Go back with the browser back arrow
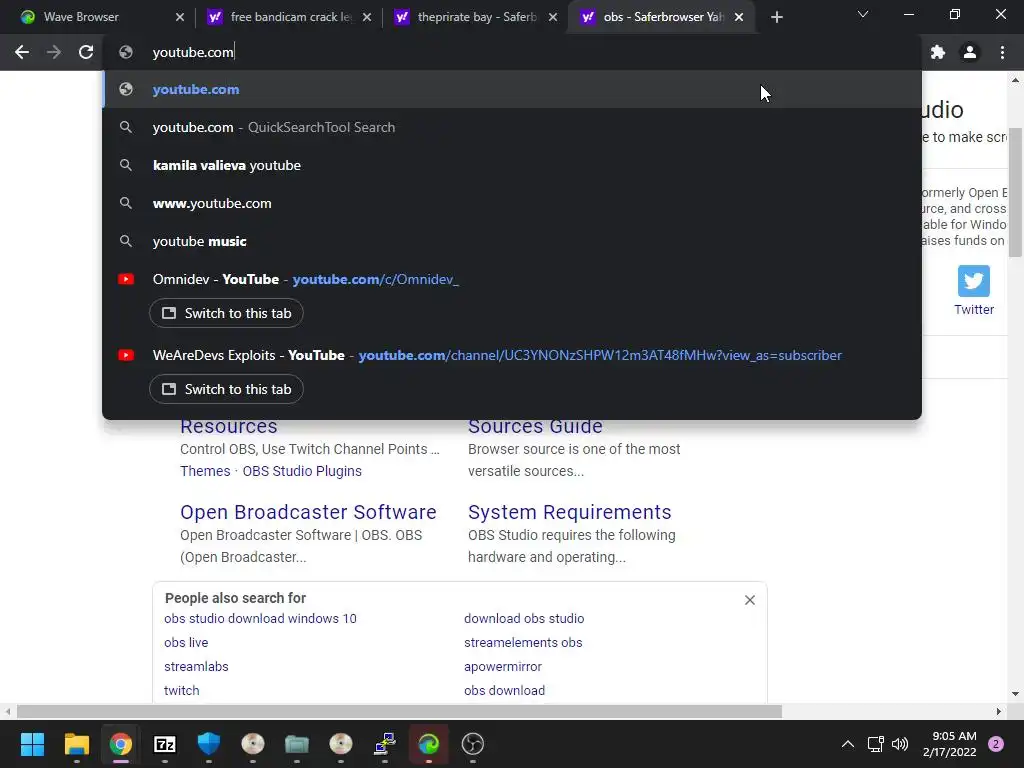The image size is (1024, 768). (22, 52)
